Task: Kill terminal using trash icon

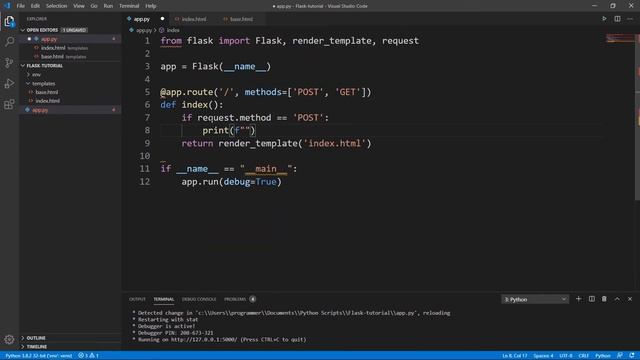Action: (x=604, y=299)
